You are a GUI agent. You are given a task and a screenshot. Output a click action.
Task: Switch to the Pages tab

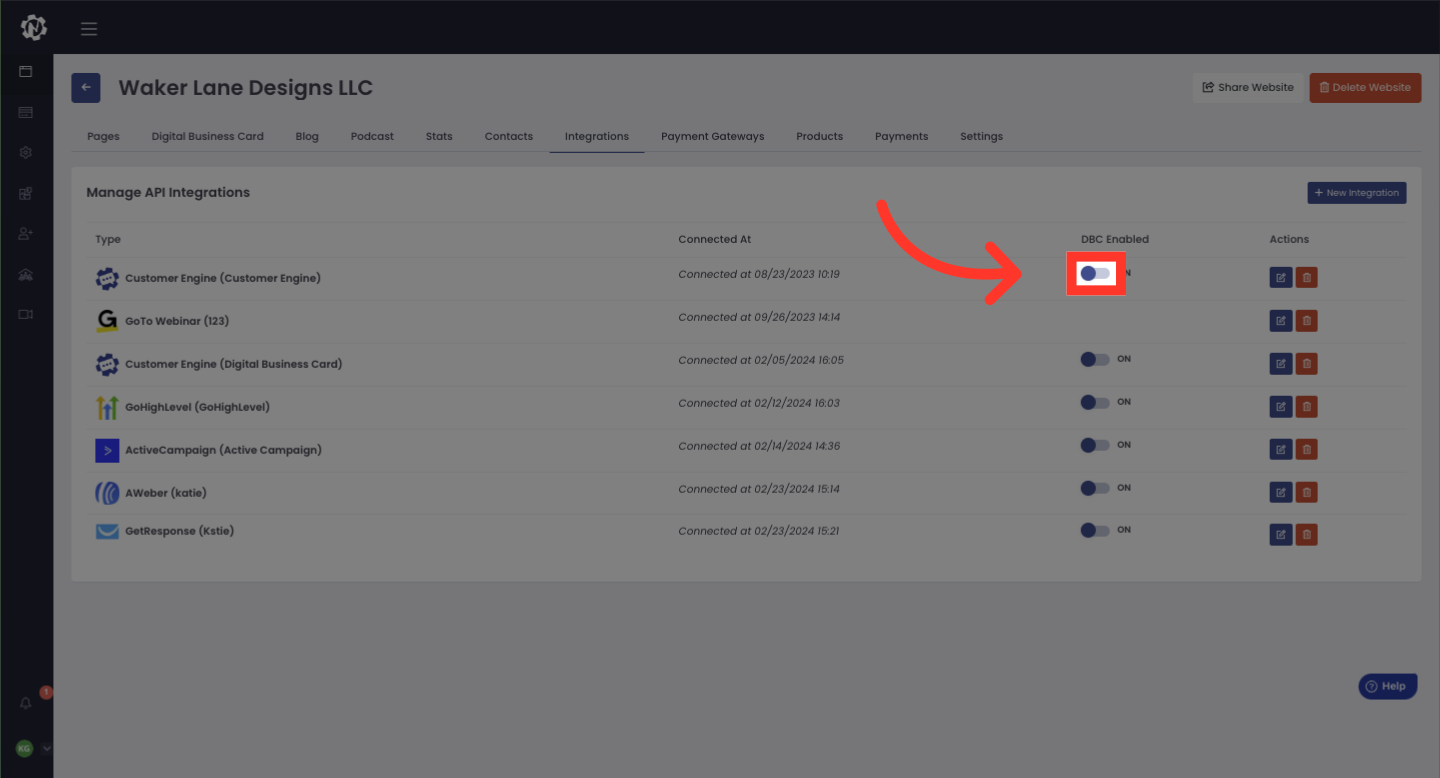coord(103,136)
